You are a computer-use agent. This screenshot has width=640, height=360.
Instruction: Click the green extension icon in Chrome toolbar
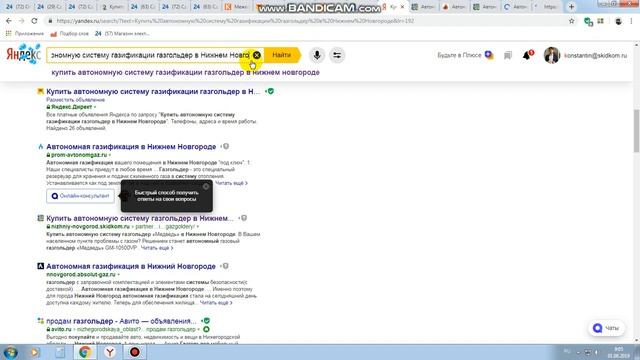tap(588, 22)
